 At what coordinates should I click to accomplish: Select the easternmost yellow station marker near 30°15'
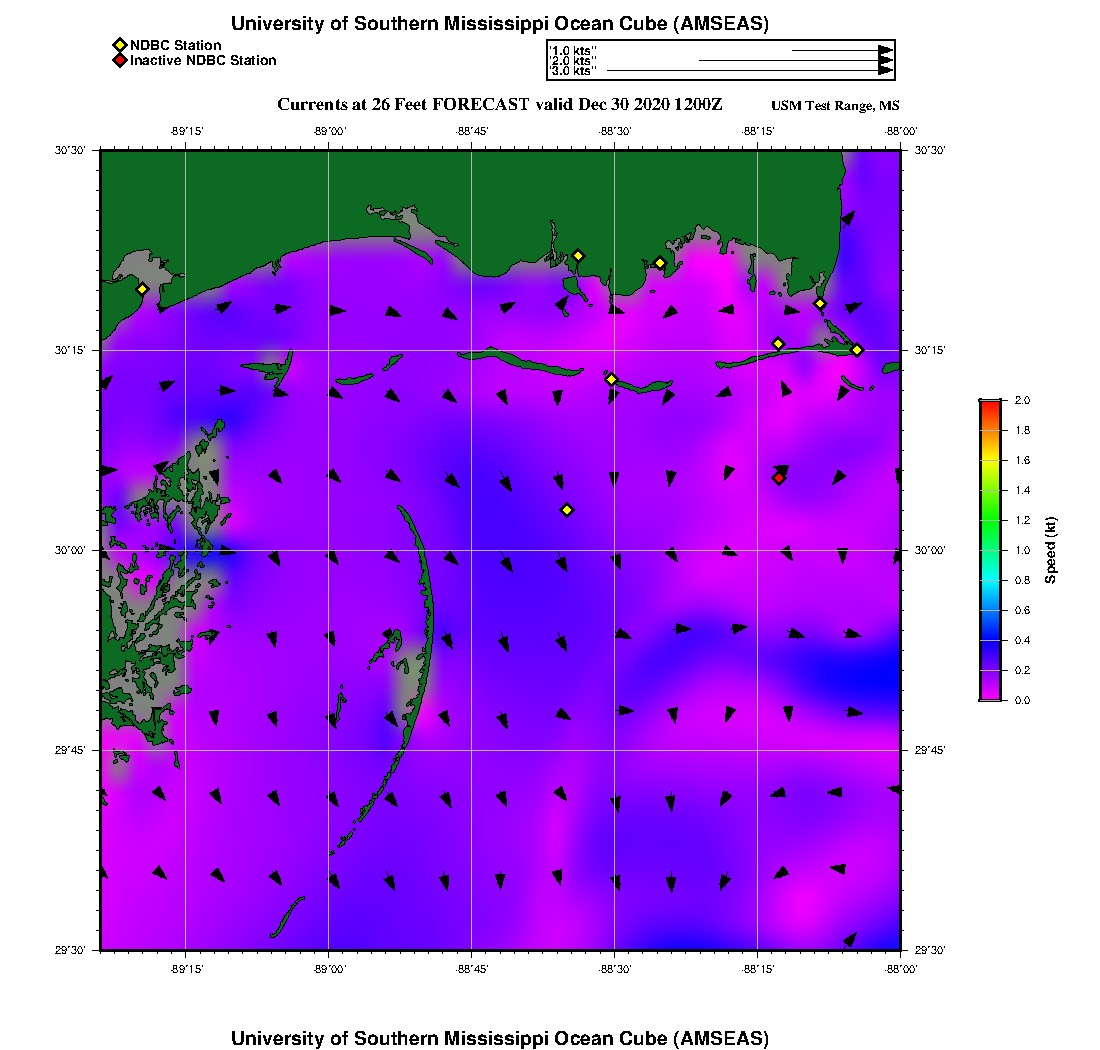point(857,349)
